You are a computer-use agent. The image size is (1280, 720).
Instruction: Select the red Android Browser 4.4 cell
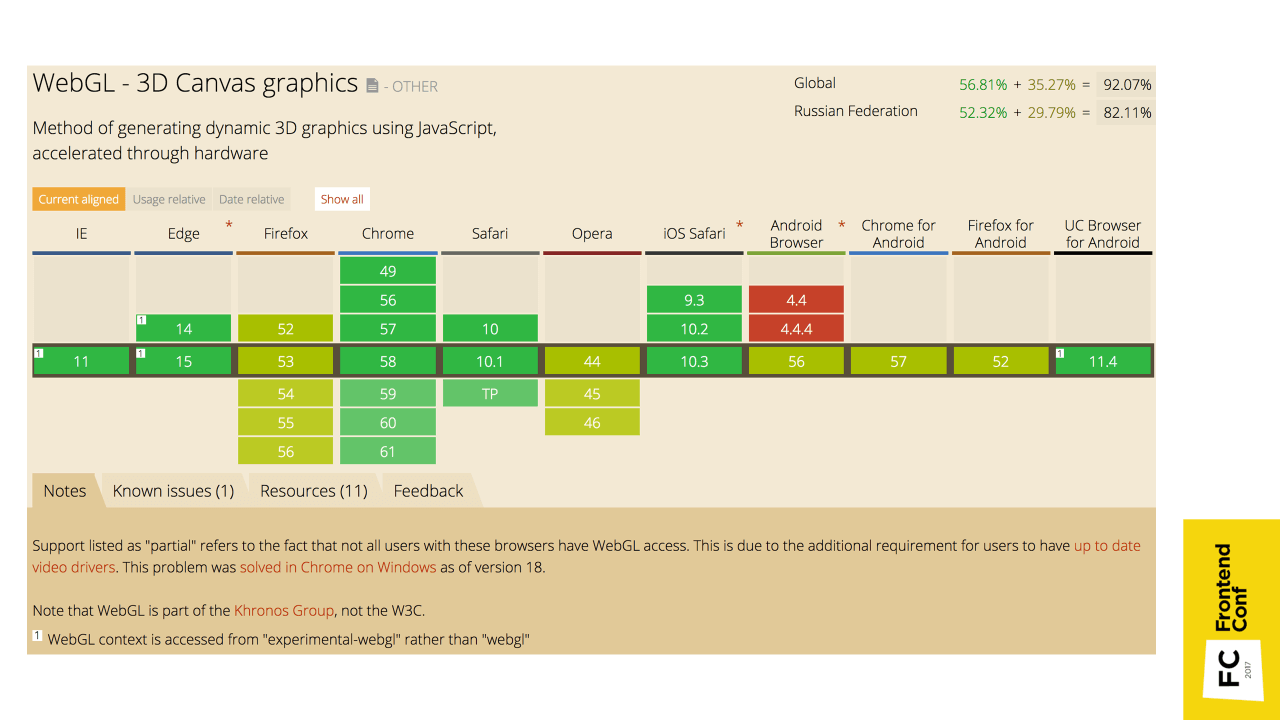(x=797, y=300)
